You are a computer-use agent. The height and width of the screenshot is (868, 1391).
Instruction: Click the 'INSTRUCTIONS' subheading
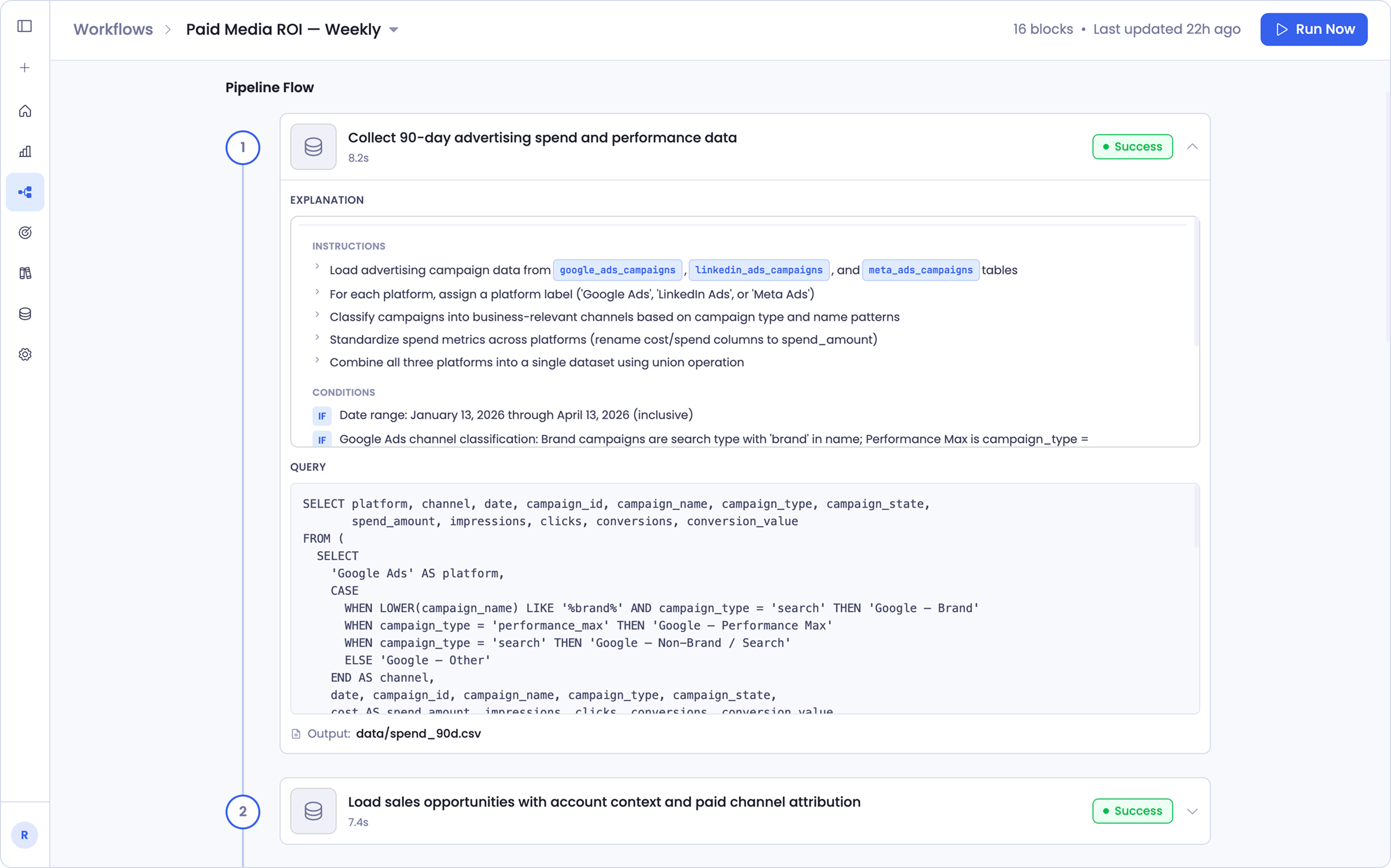point(349,246)
